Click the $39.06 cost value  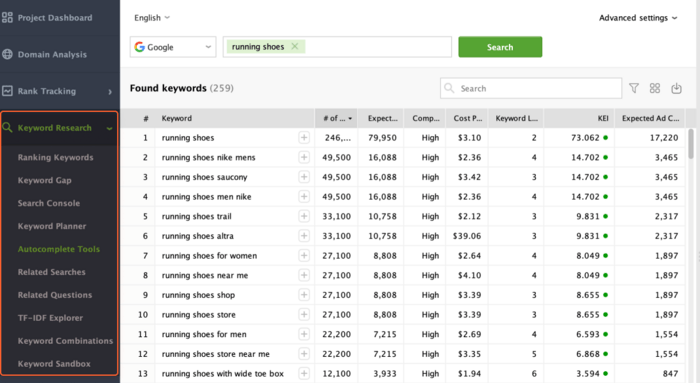pos(467,236)
